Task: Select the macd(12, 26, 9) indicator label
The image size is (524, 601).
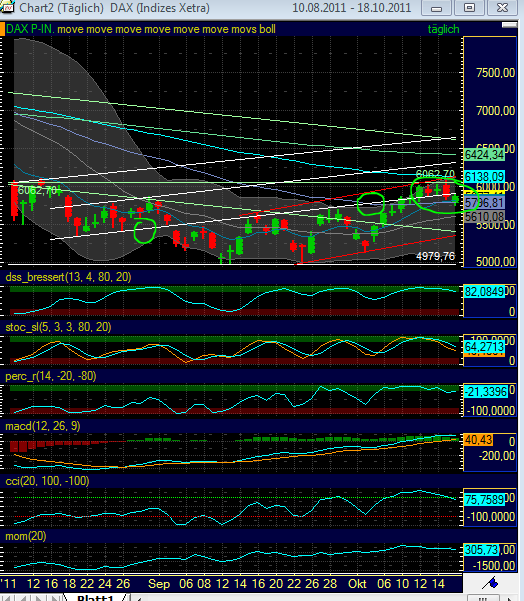Action: click(43, 426)
